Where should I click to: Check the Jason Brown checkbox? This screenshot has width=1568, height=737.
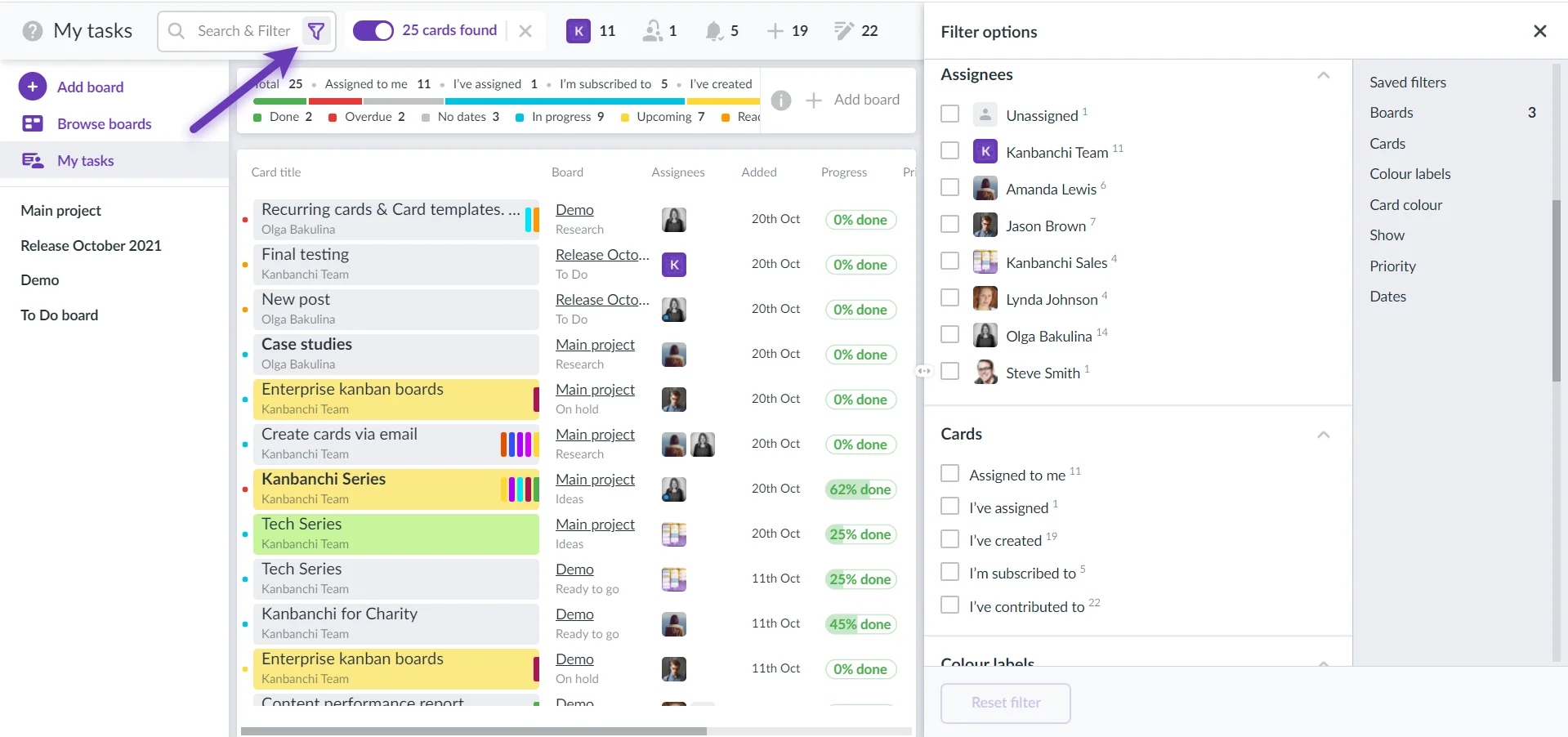(x=949, y=224)
